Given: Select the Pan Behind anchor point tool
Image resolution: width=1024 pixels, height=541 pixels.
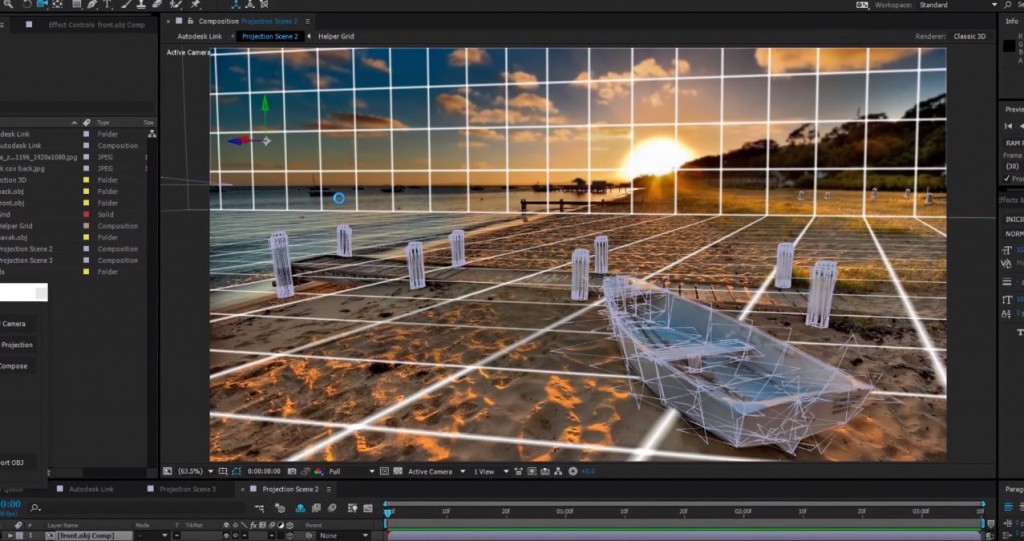Looking at the screenshot, I should (x=57, y=4).
